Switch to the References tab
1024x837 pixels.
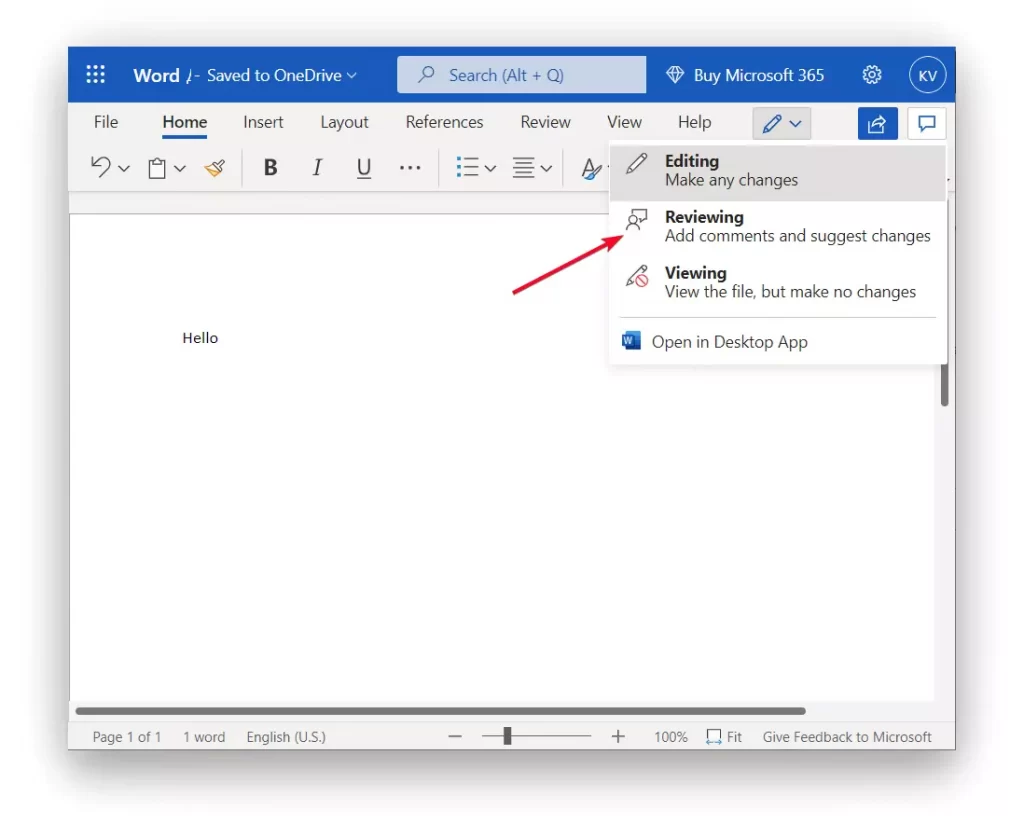click(444, 122)
